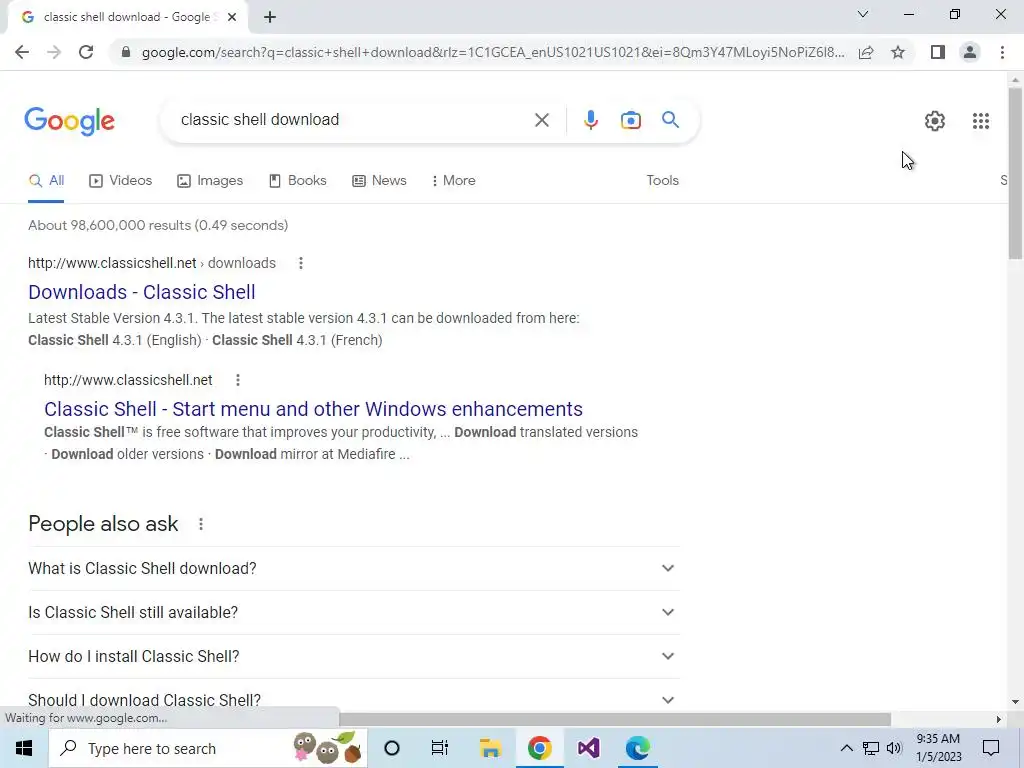Open search Tools options
This screenshot has width=1024, height=768.
[662, 181]
